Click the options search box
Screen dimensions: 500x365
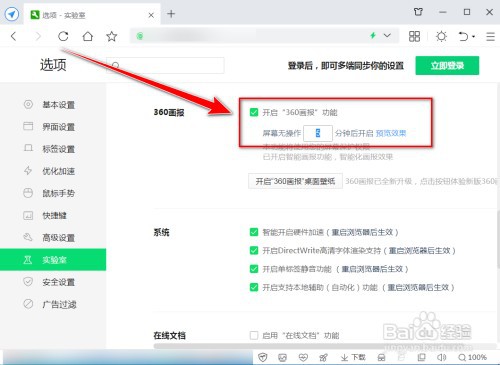(165, 65)
